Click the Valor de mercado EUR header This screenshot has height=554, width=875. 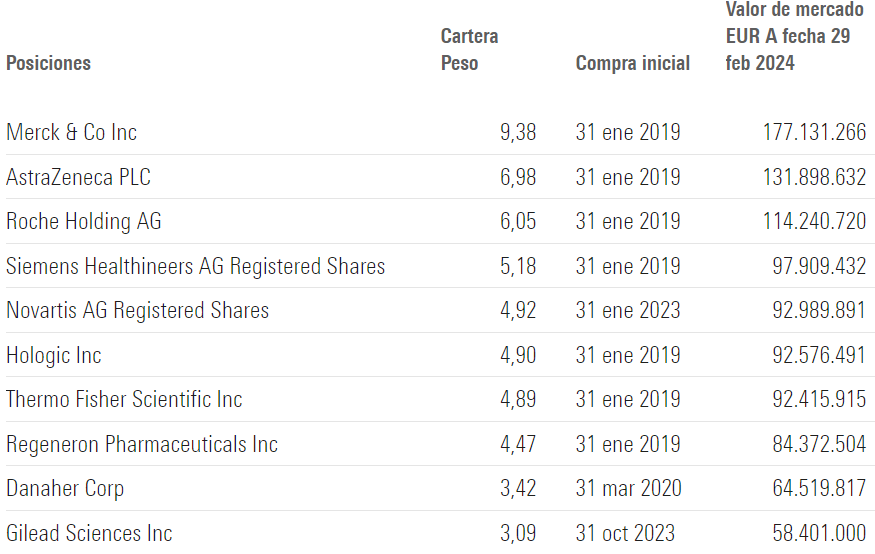pos(794,36)
